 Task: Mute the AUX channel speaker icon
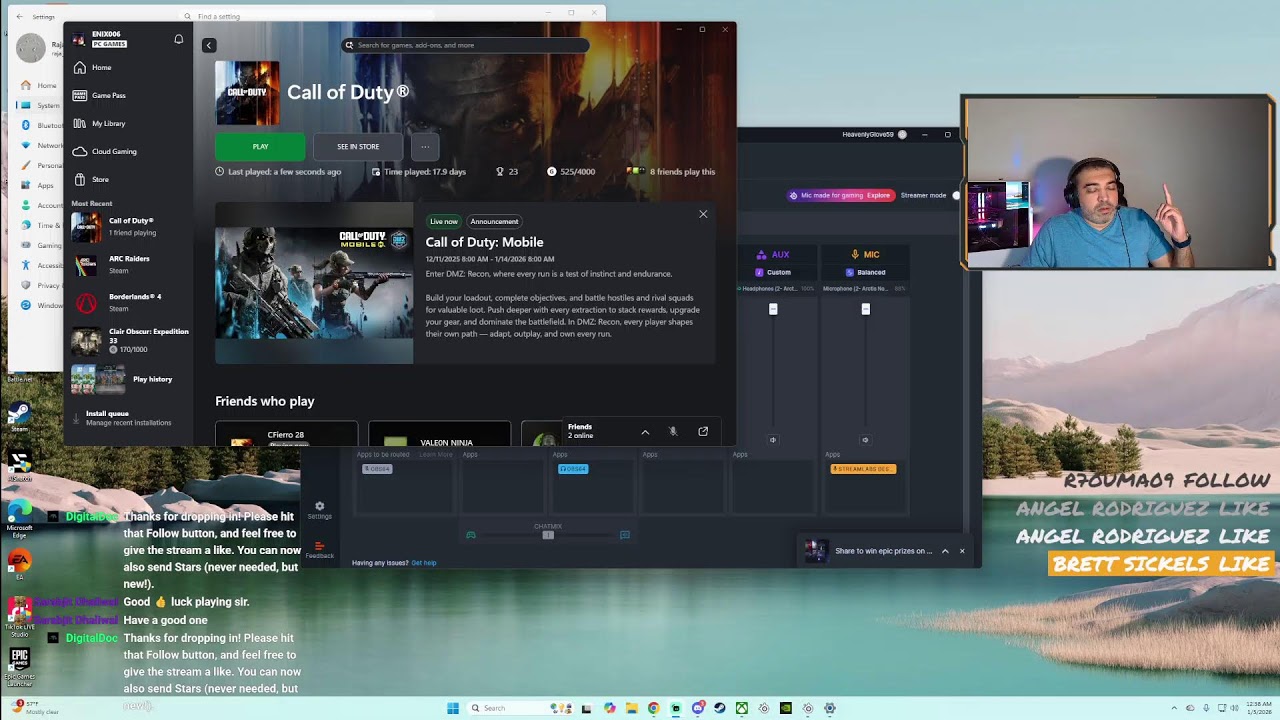[773, 440]
